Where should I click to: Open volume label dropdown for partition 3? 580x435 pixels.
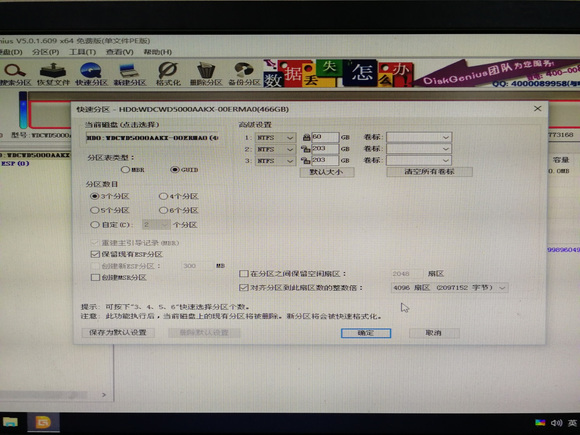click(x=419, y=160)
